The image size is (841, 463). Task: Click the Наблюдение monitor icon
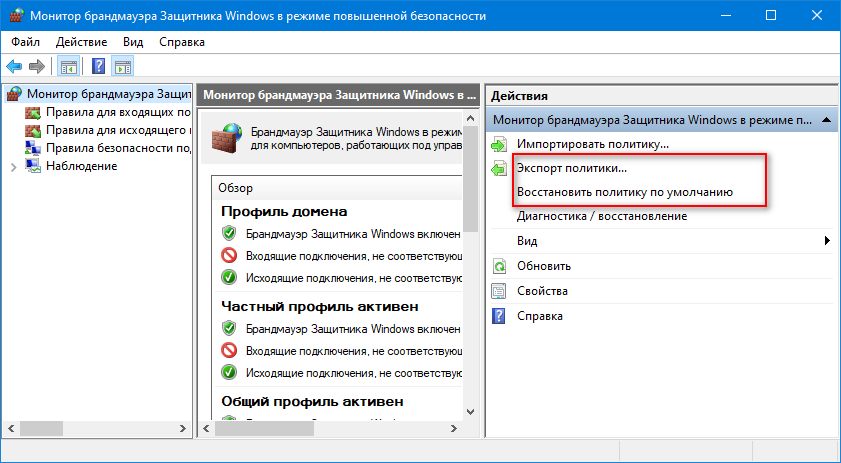33,166
